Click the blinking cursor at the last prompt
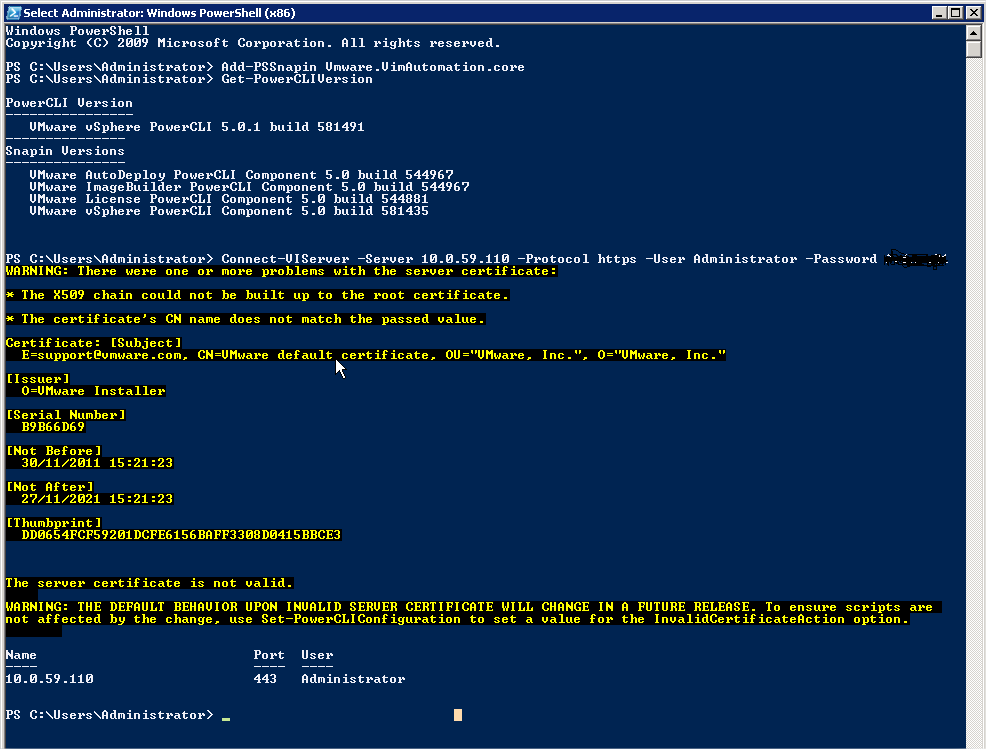Viewport: 986px width, 749px height. tap(226, 716)
